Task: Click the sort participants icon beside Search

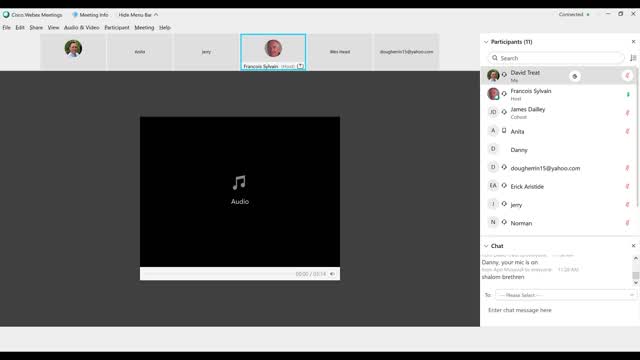Action: pos(633,58)
